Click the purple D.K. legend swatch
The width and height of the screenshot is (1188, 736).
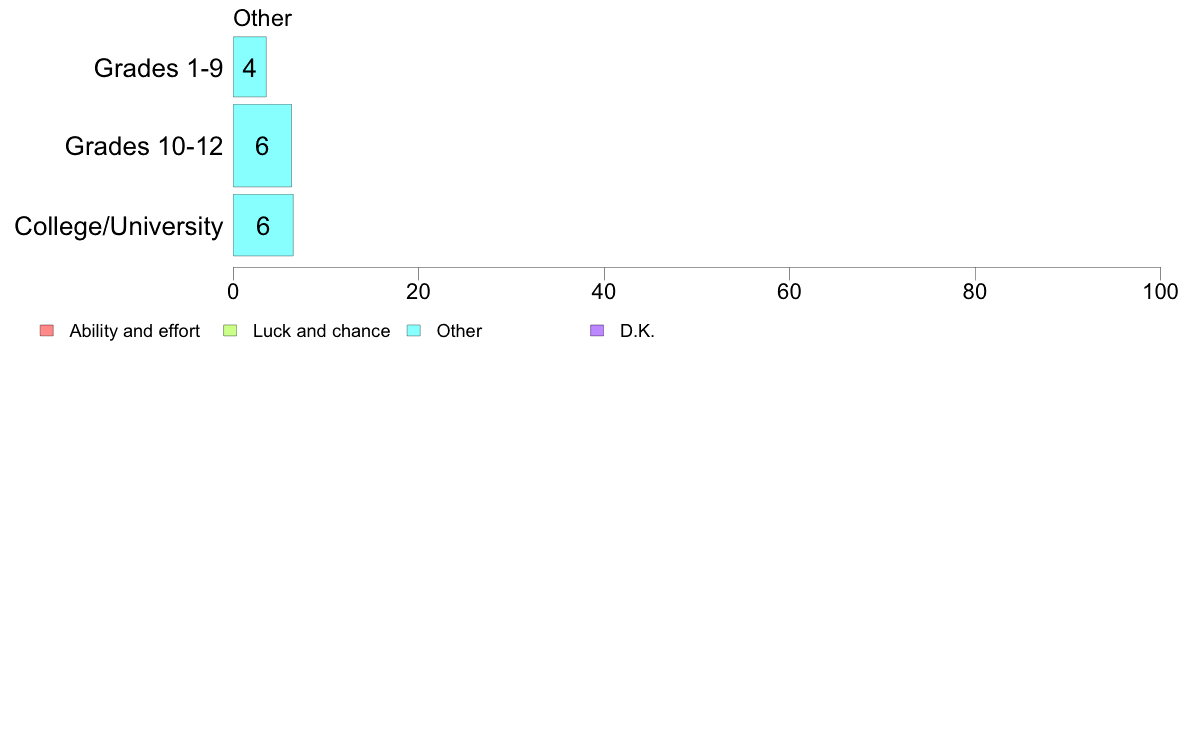597,331
